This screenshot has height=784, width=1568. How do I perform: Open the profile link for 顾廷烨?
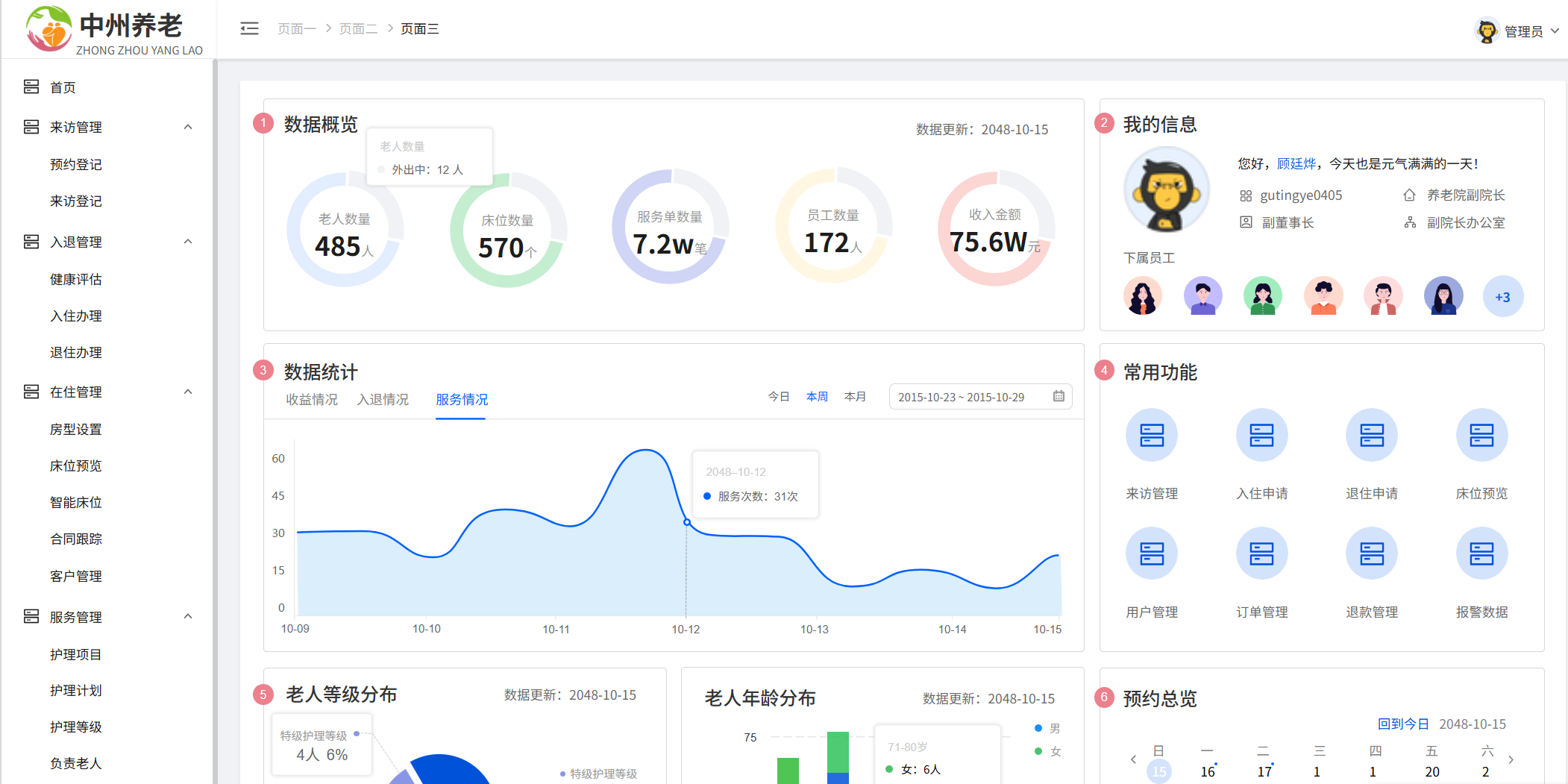[1296, 163]
